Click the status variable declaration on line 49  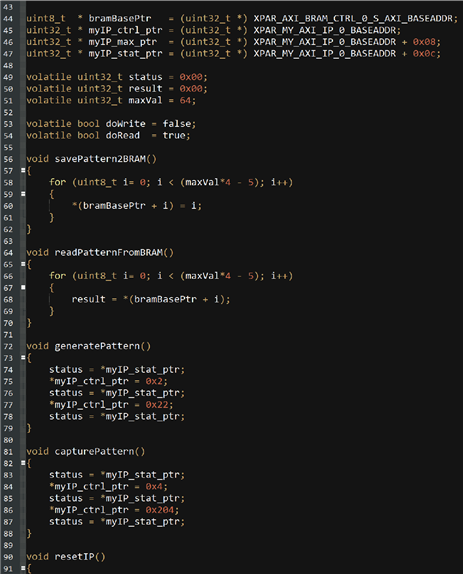click(145, 77)
